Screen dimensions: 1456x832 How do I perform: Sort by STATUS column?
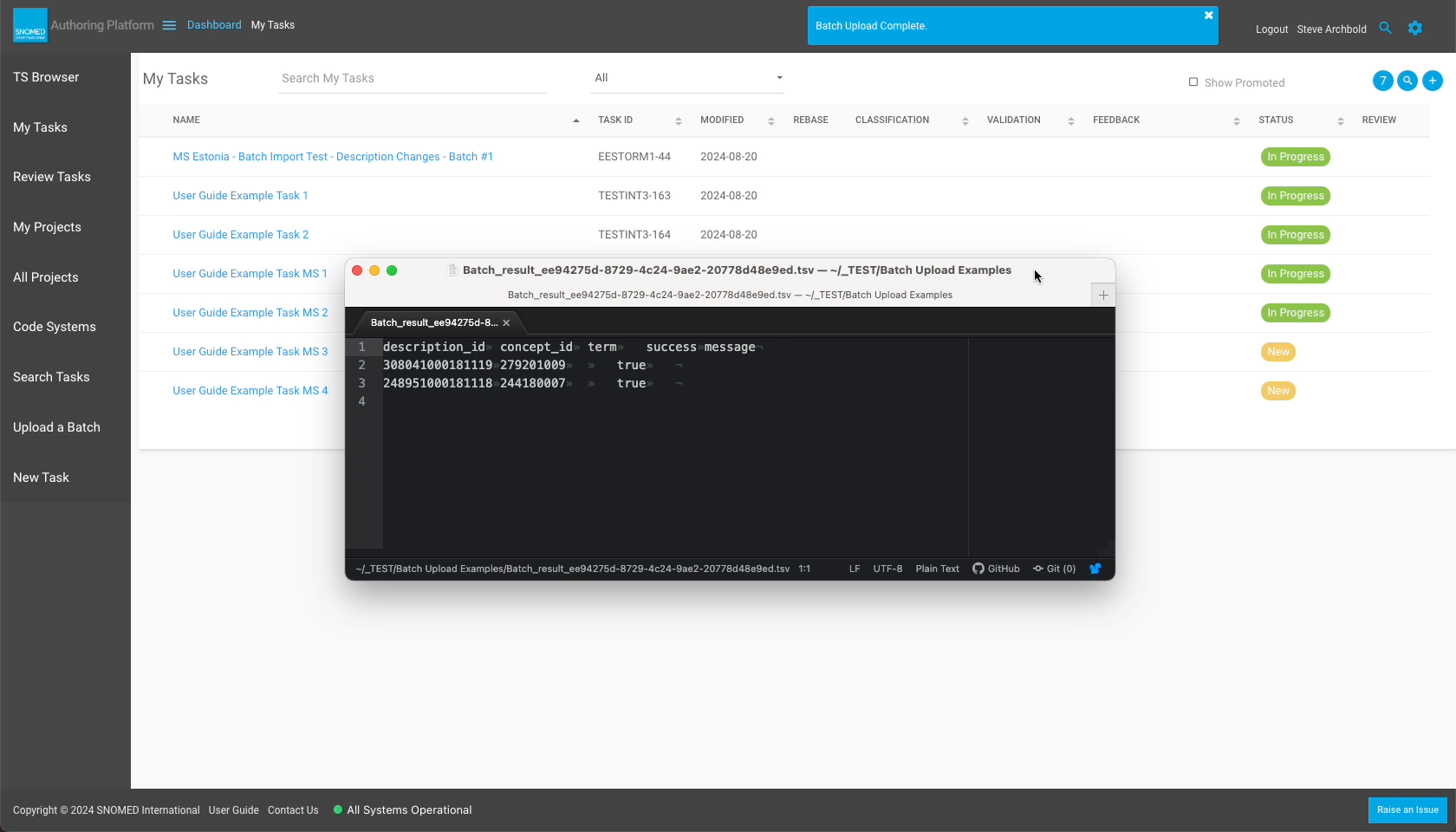1341,120
